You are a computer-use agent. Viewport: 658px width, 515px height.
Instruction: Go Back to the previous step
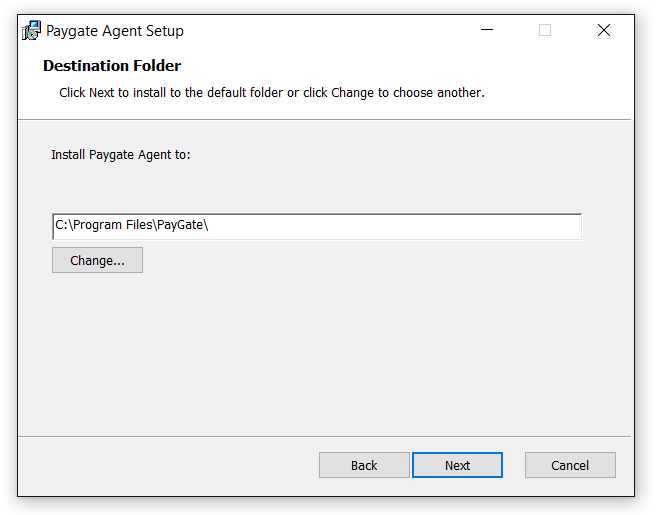364,465
